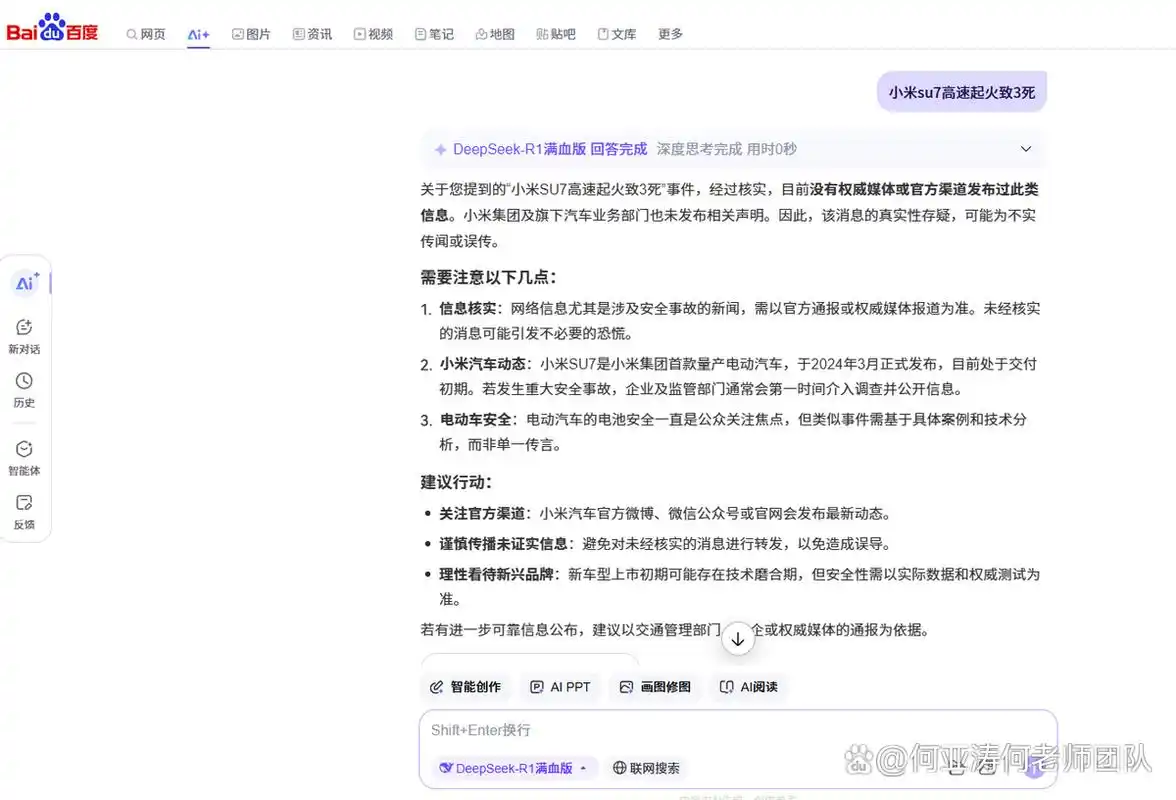Click the 小米su7高速起火致3死 query chip
The image size is (1176, 800).
pos(961,91)
